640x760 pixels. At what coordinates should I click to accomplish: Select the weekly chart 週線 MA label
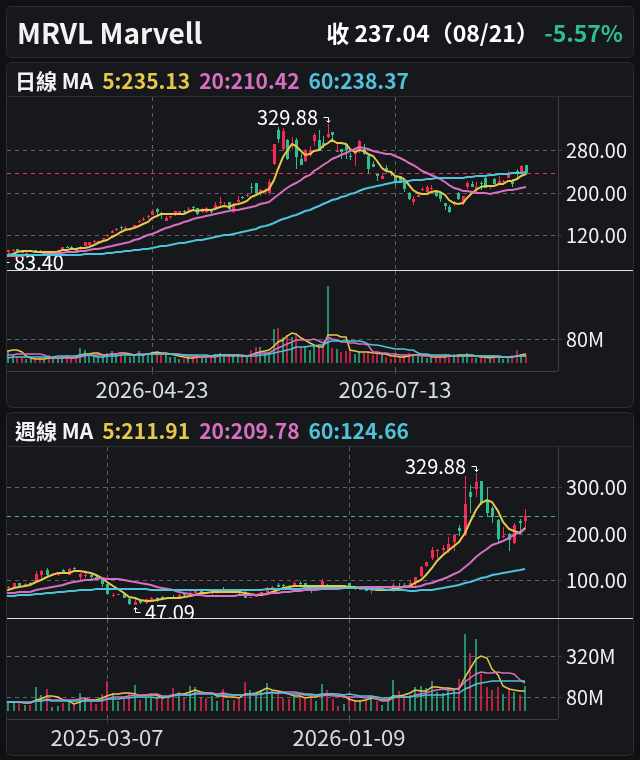54,431
